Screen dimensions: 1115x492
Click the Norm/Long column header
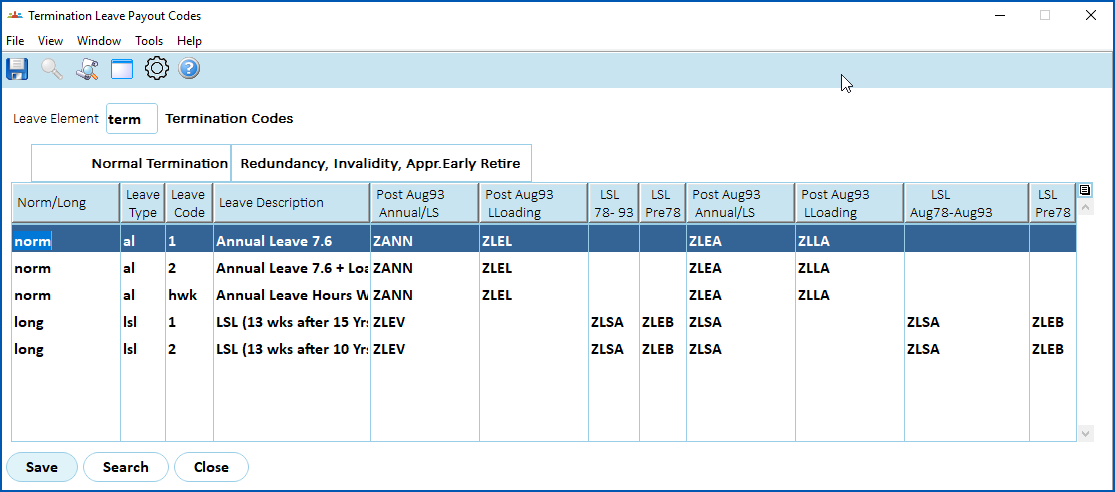(x=65, y=203)
